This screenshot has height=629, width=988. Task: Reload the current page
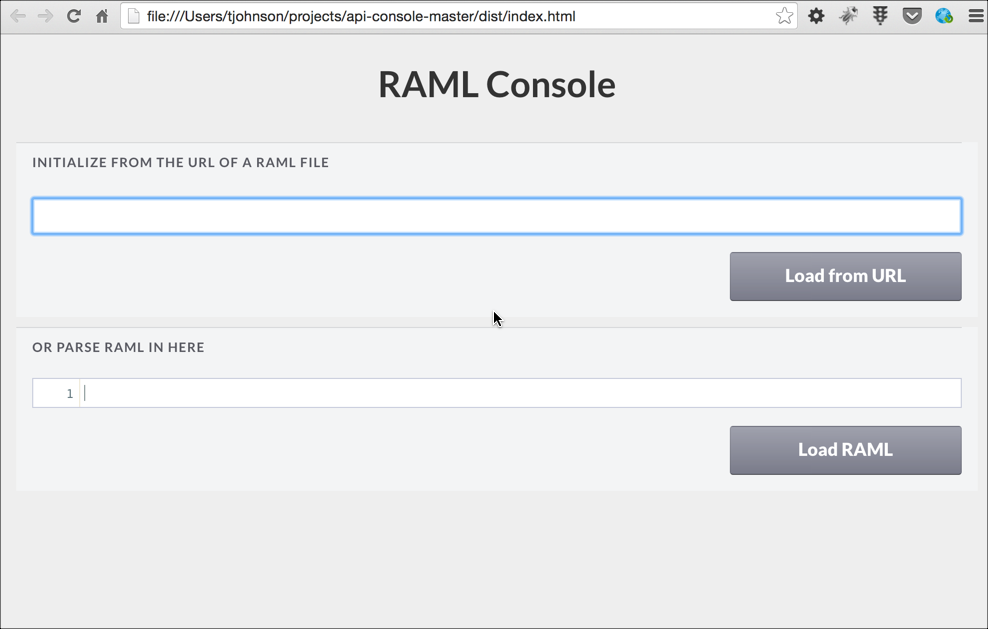tap(73, 16)
